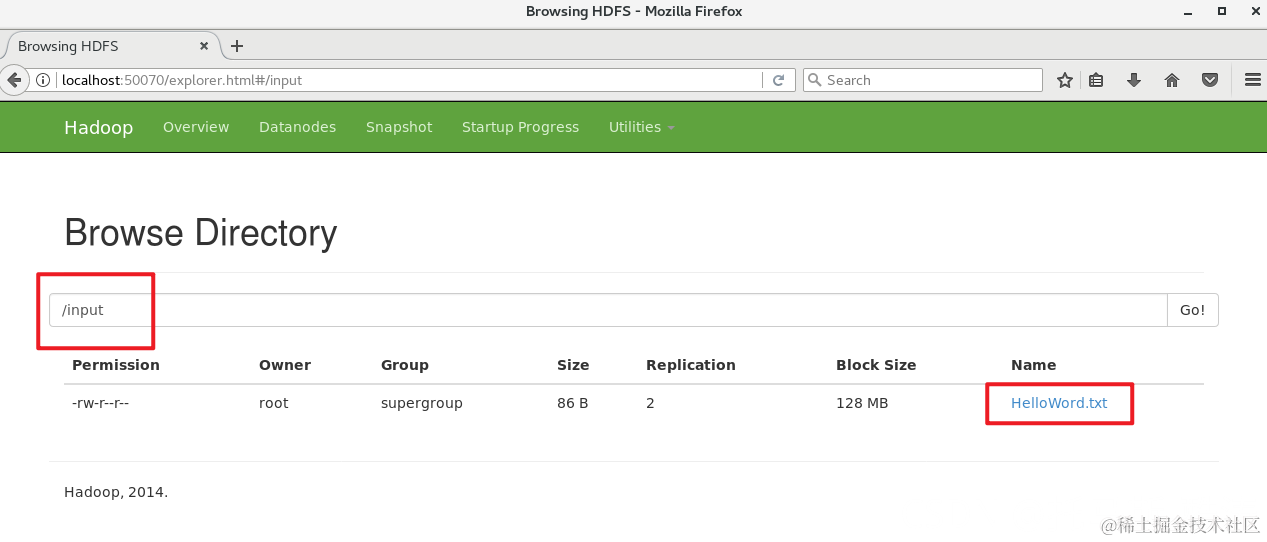The width and height of the screenshot is (1267, 542).
Task: Open the Datanodes page
Action: [297, 127]
